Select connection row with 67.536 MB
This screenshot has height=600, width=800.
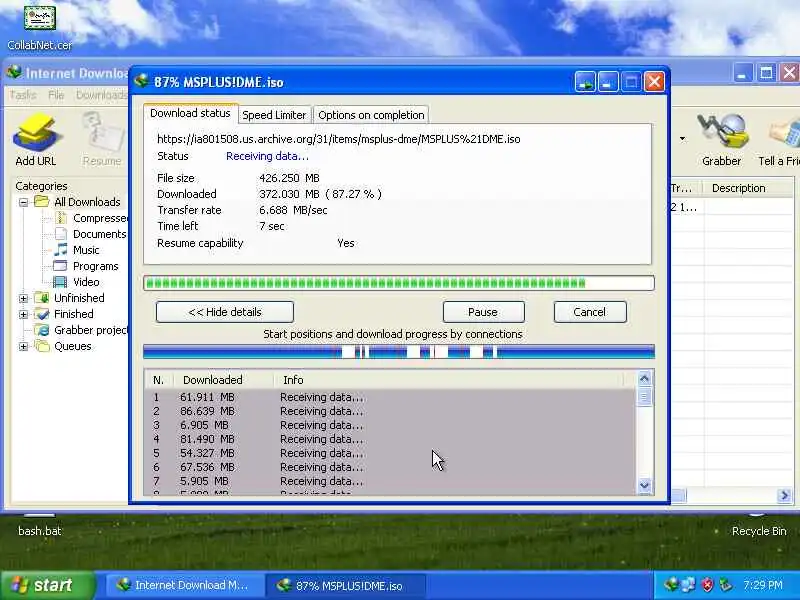390,467
